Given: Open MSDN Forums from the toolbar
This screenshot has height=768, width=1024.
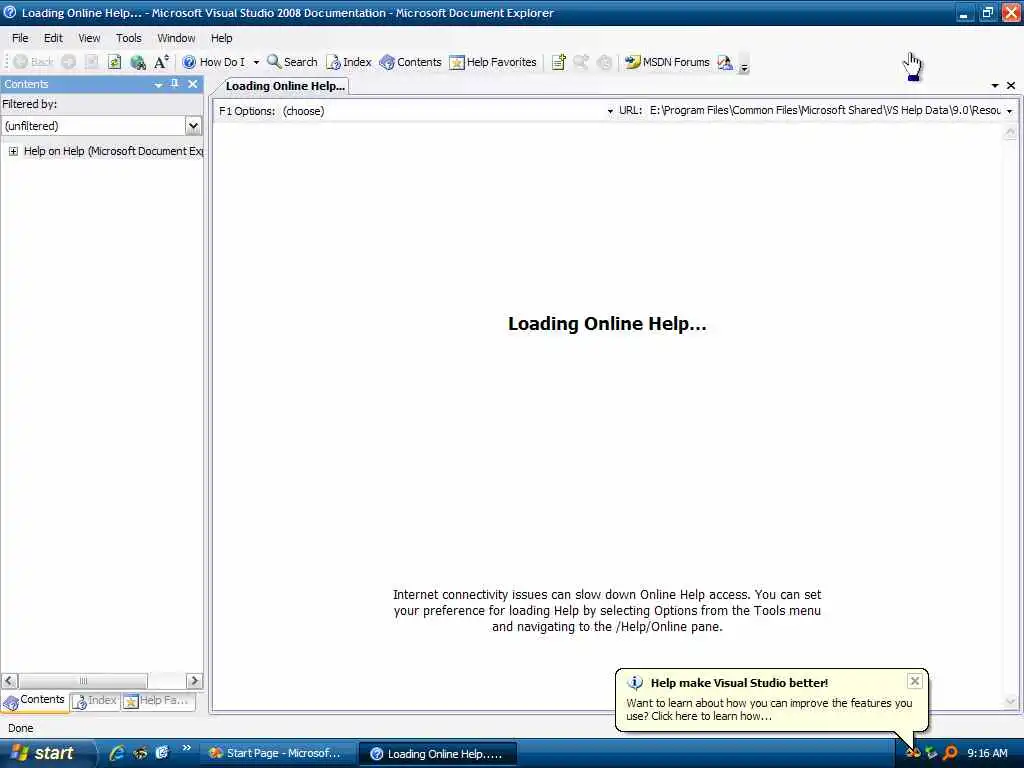Looking at the screenshot, I should tap(667, 62).
